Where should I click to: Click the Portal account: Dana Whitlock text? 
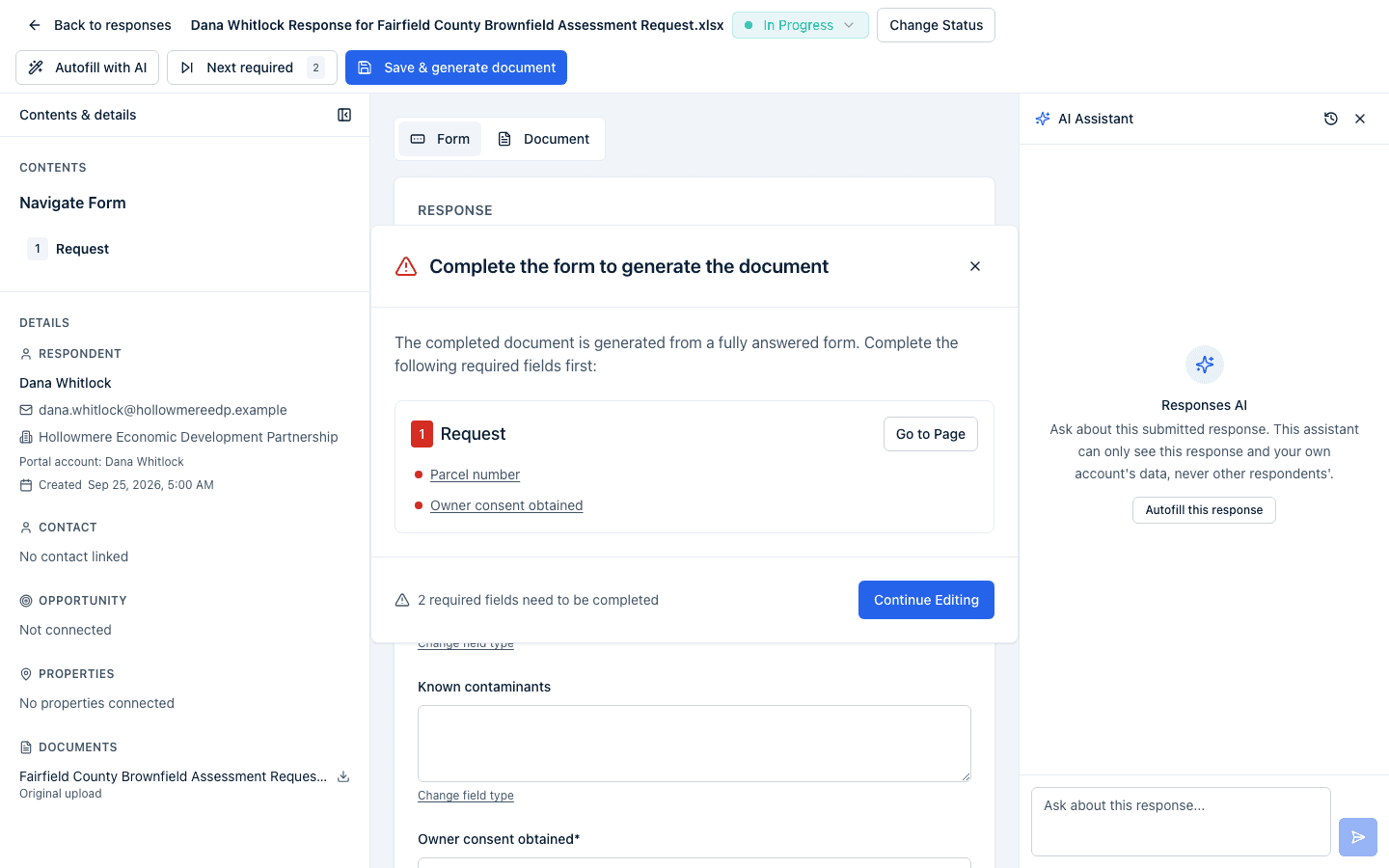click(101, 462)
